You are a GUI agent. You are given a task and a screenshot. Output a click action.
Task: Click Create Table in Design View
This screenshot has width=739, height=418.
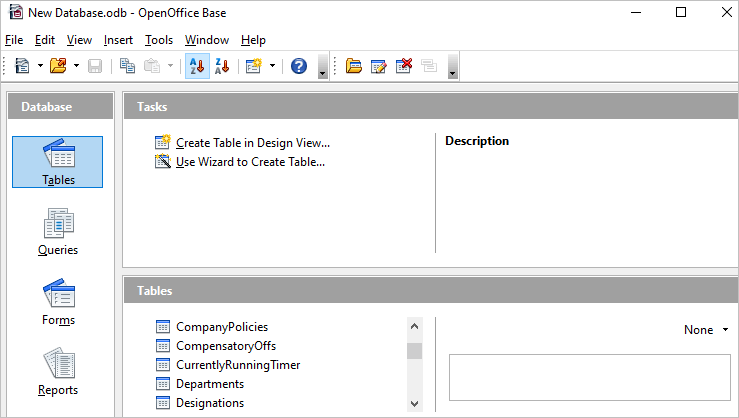coord(252,143)
